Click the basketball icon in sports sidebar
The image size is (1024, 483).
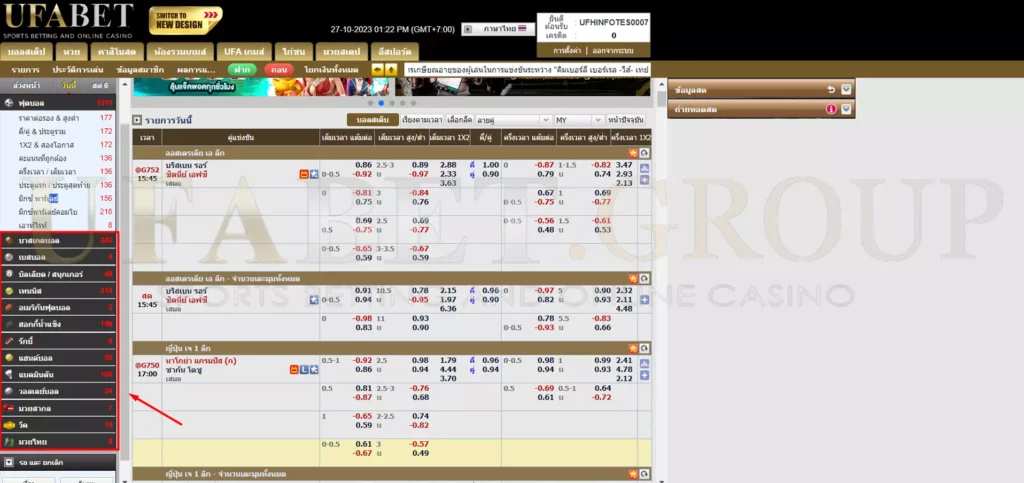(9, 241)
